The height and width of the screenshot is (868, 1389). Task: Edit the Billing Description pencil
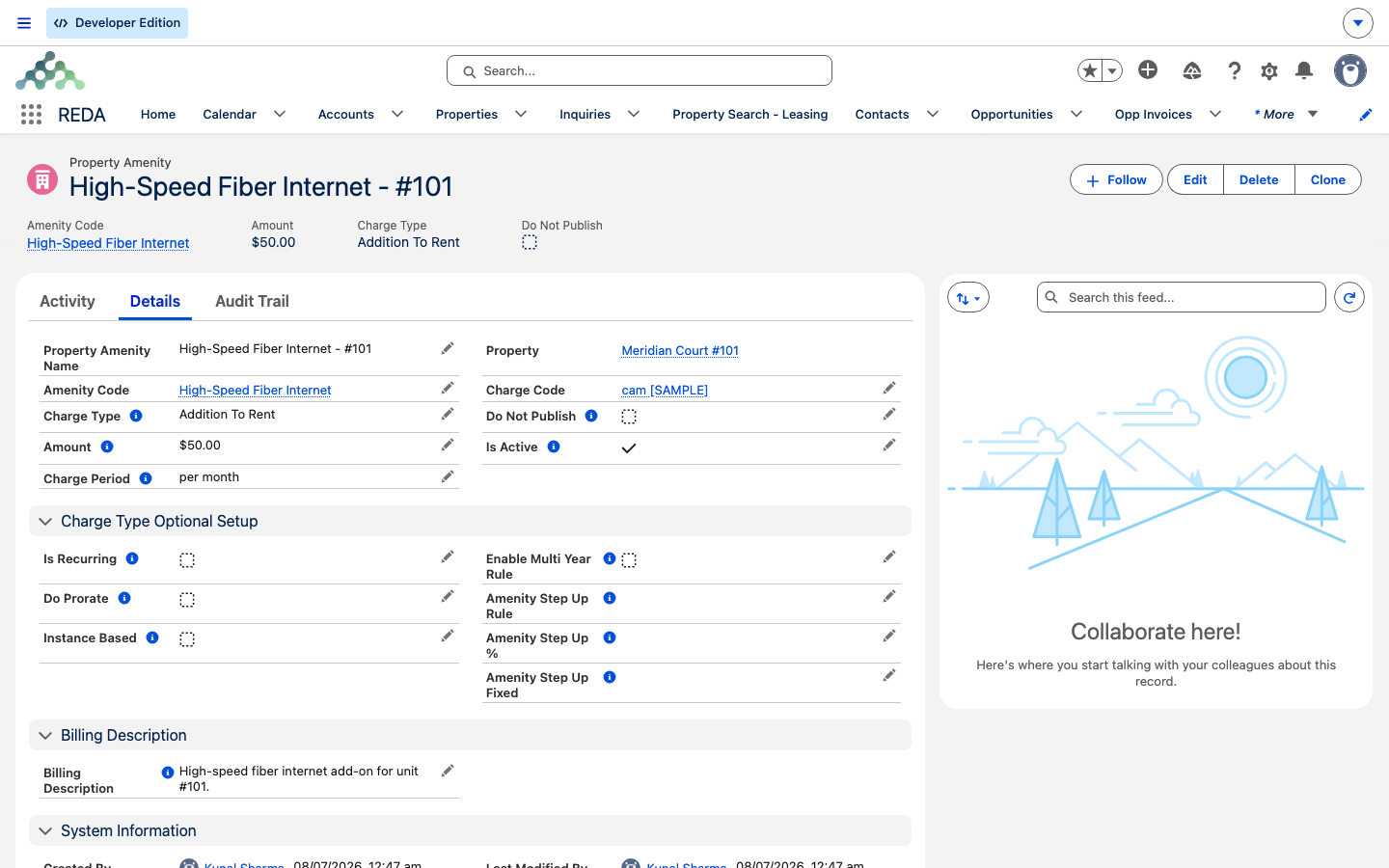tap(448, 771)
